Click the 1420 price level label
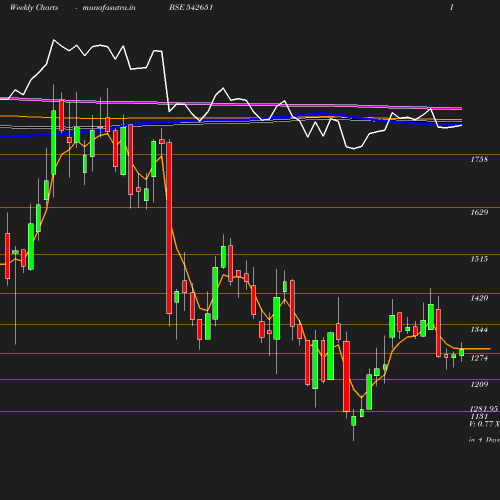Image resolution: width=500 pixels, height=500 pixels. [x=479, y=298]
